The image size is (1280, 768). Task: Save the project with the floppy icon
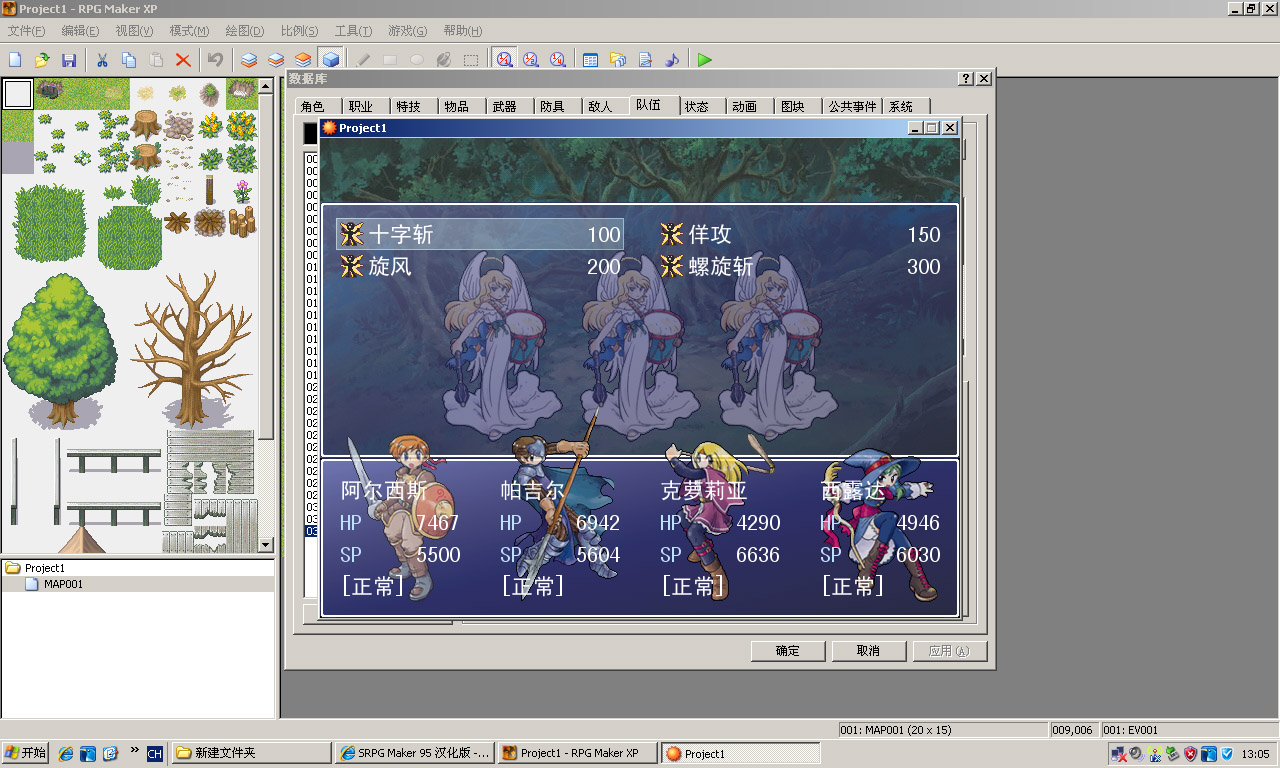(x=69, y=60)
